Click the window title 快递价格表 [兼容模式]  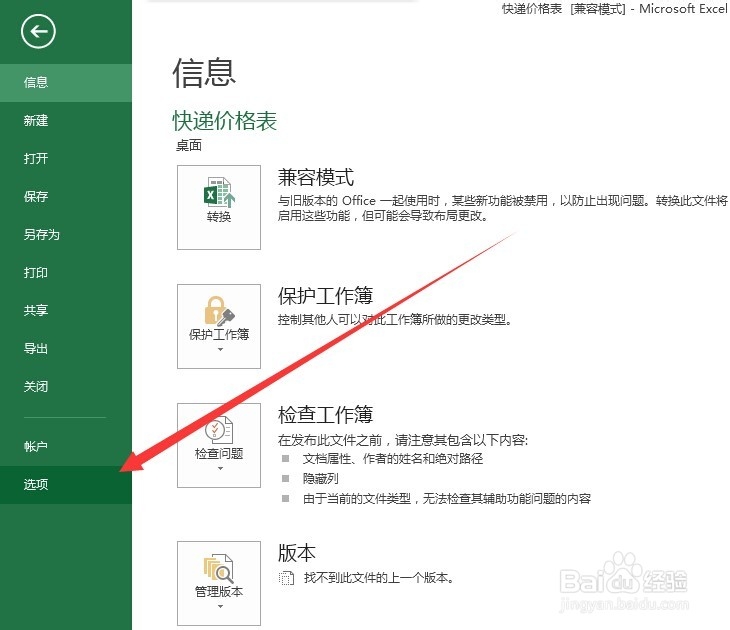point(564,8)
